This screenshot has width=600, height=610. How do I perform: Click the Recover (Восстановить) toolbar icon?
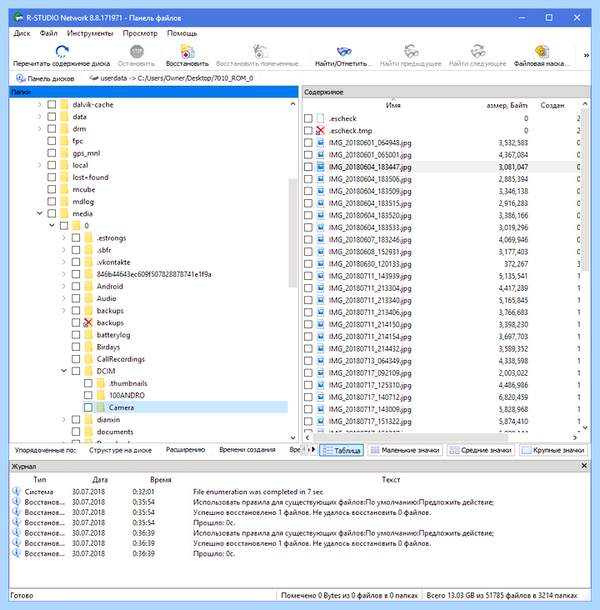click(187, 51)
